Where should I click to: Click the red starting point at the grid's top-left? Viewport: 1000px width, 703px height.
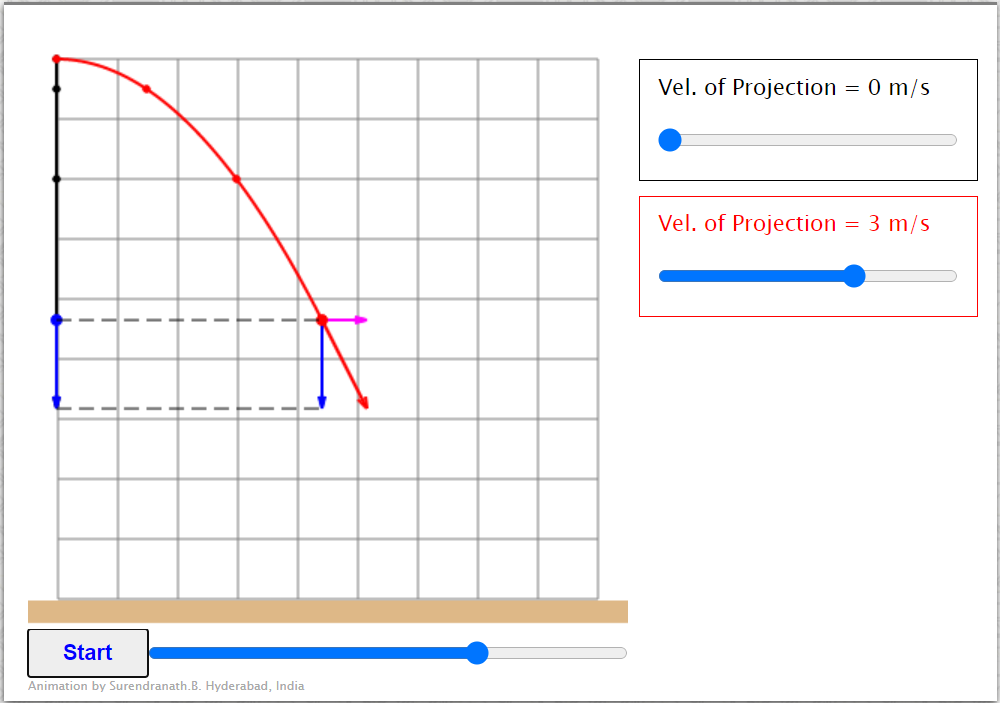click(x=56, y=59)
